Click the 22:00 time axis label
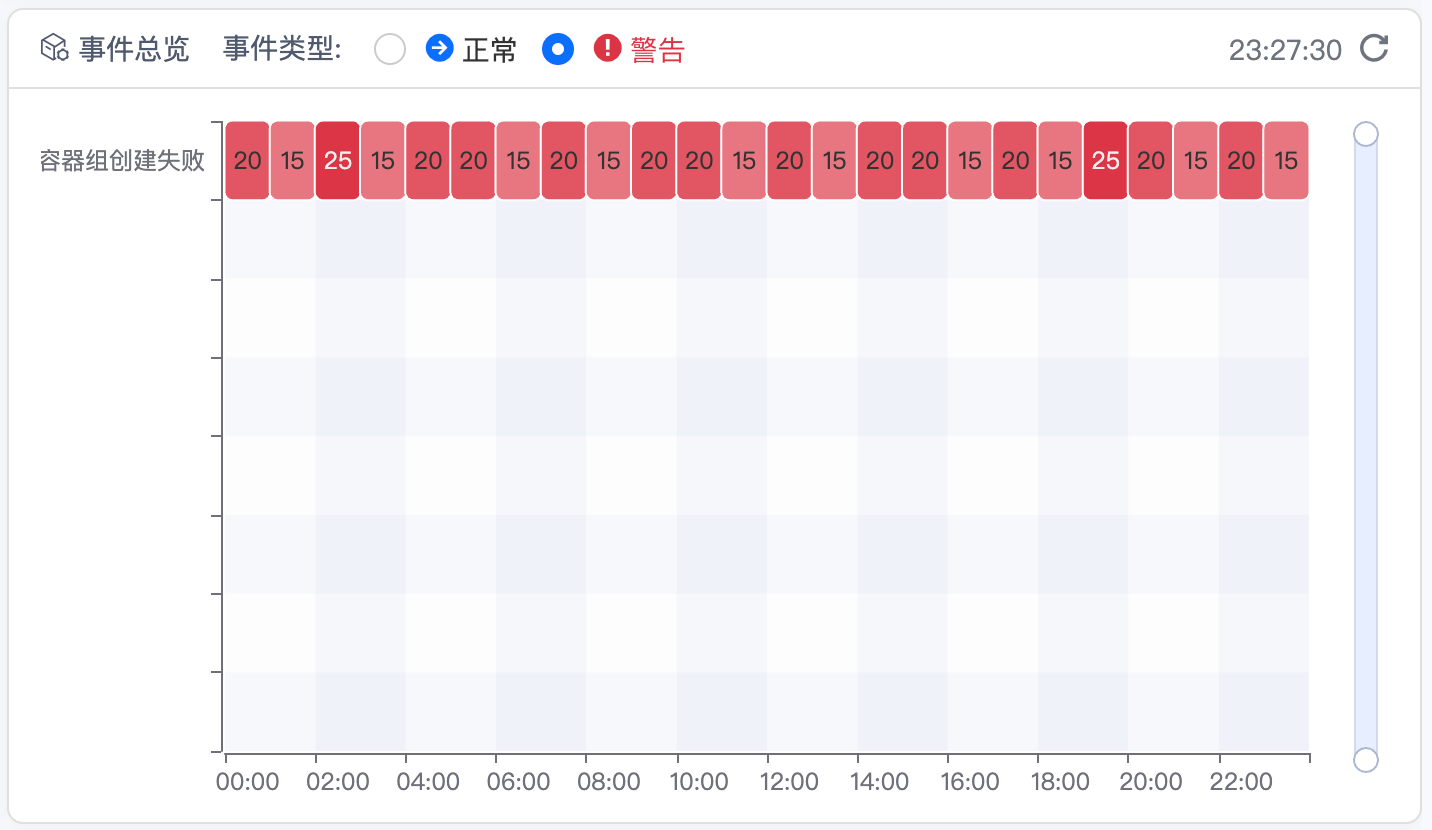This screenshot has width=1432, height=830. 1241,782
